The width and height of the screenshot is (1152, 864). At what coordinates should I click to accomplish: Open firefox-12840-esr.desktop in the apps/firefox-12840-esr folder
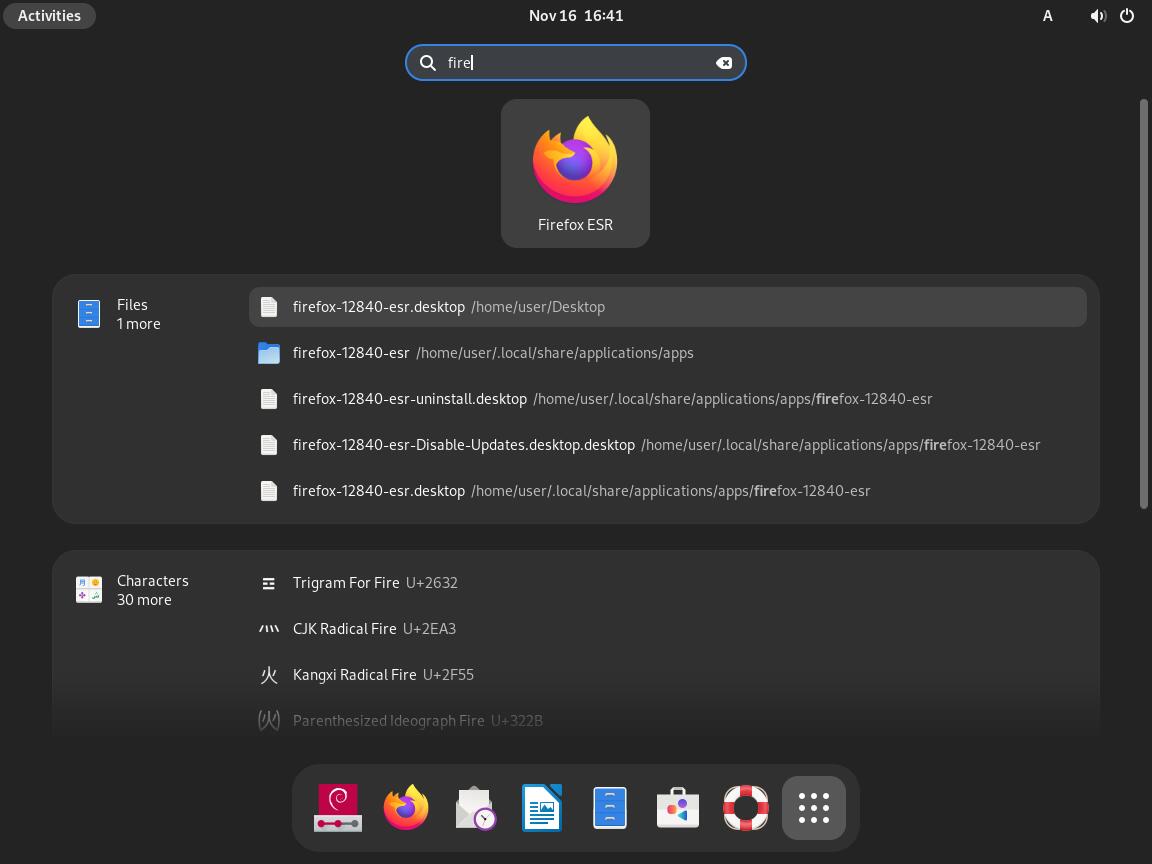668,491
